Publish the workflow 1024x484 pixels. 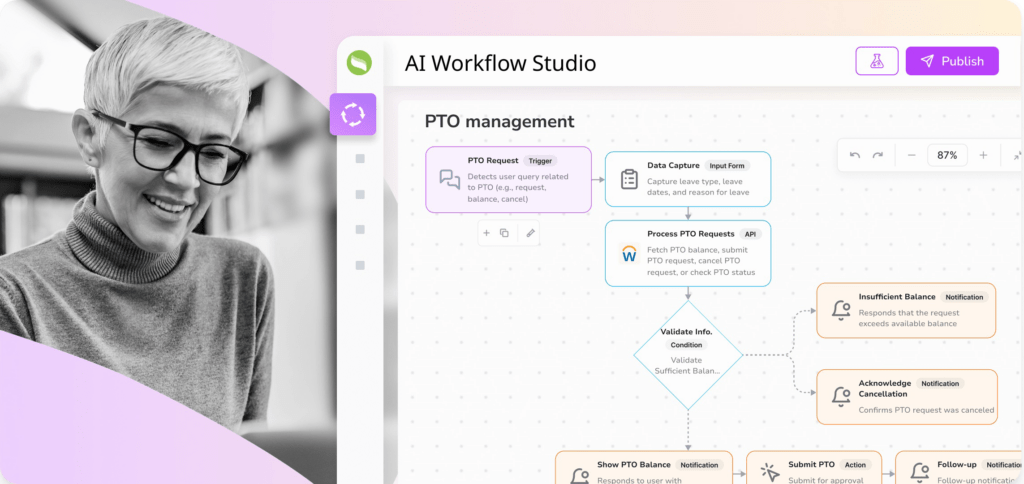(952, 61)
